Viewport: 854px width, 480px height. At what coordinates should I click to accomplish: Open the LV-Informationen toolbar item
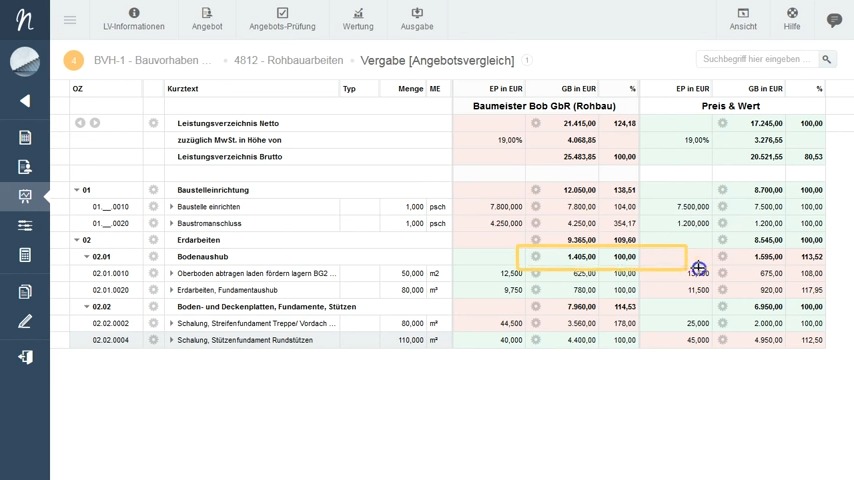coord(134,19)
